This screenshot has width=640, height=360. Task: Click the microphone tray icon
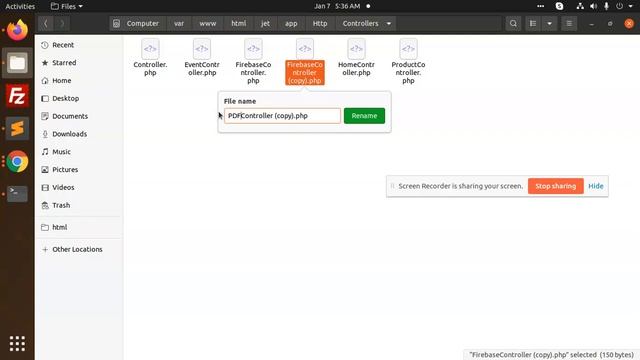point(606,6)
